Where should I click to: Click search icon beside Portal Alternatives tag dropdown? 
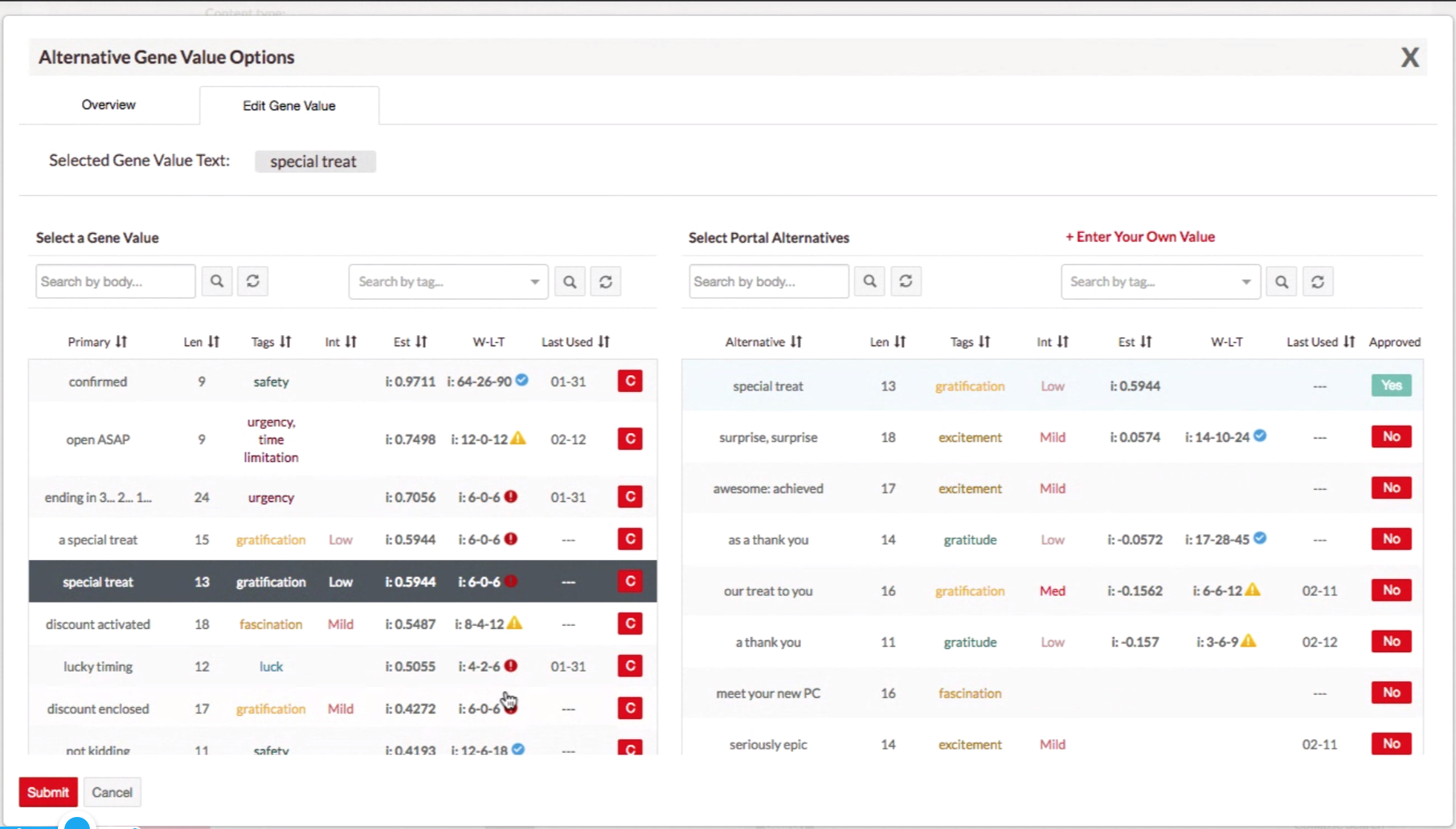1282,282
